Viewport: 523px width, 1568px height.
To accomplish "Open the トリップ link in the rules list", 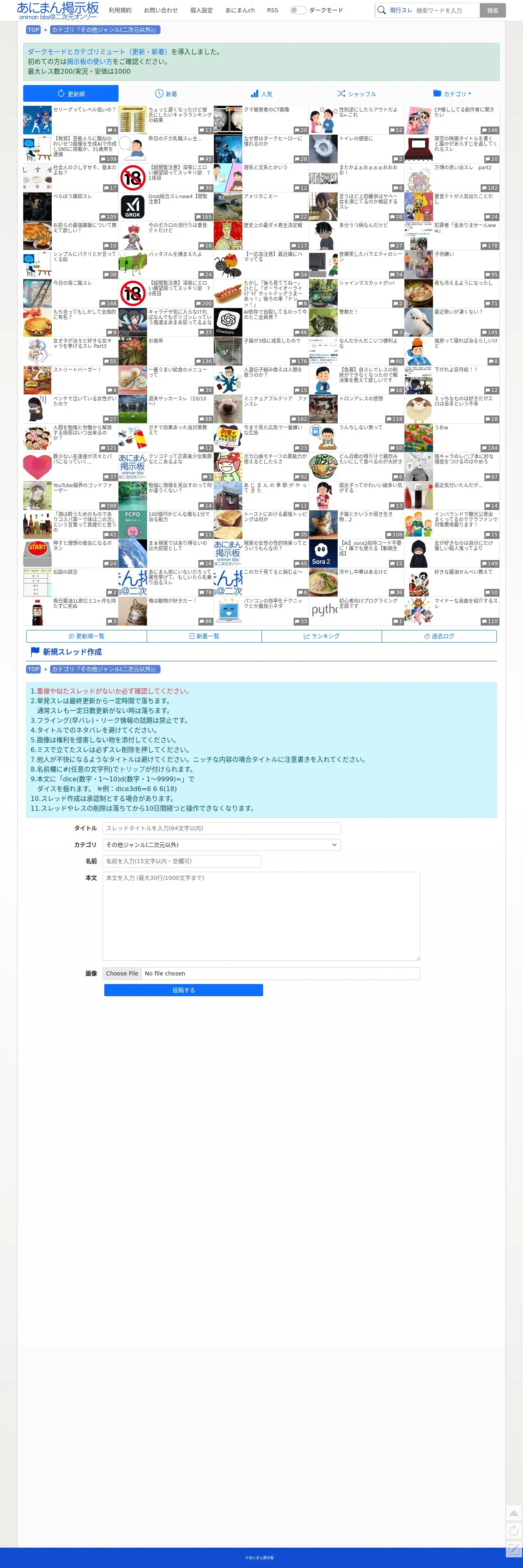I will coord(132,770).
